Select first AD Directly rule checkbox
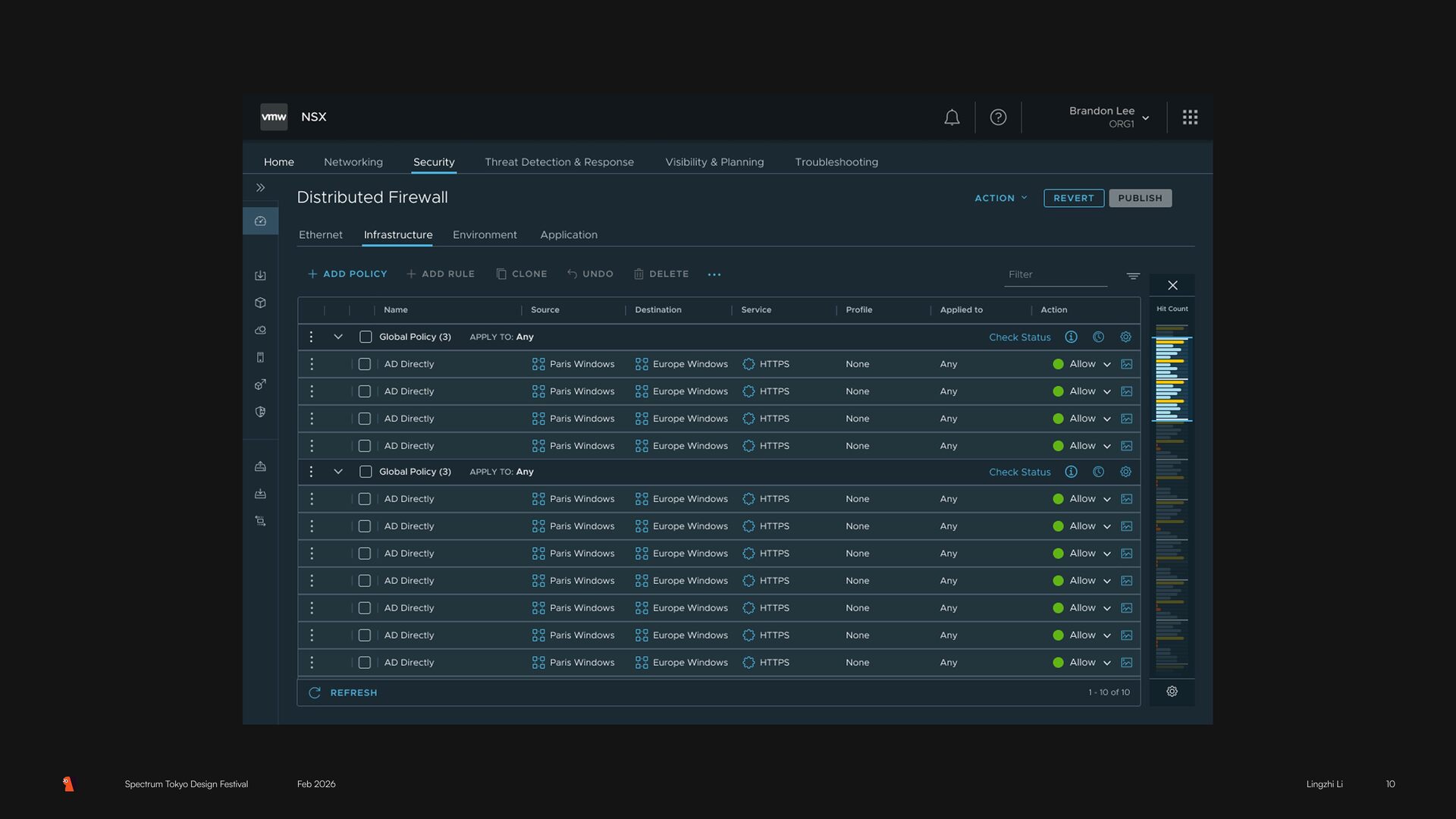 coord(365,364)
